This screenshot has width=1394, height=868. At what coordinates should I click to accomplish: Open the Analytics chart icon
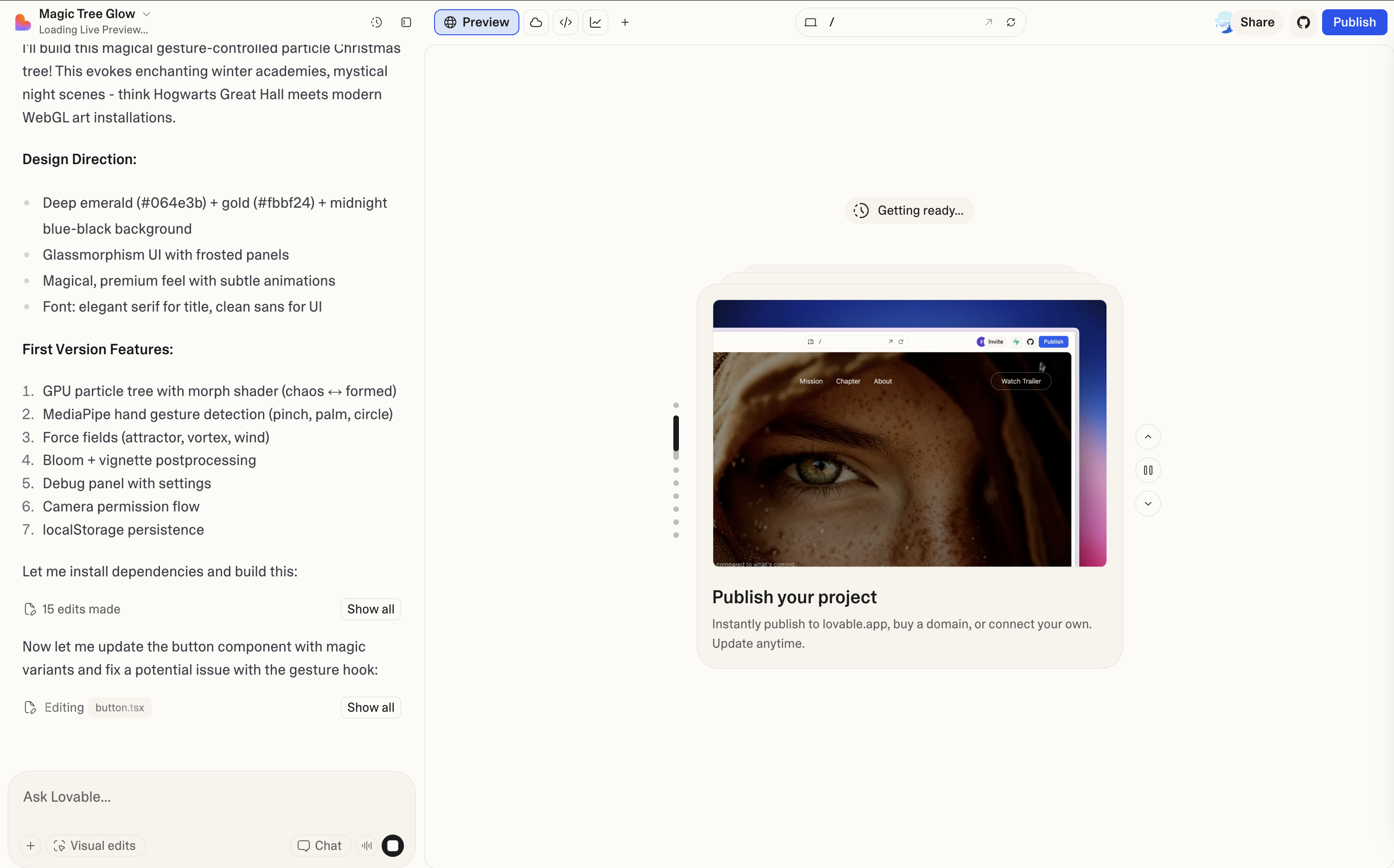pos(595,22)
